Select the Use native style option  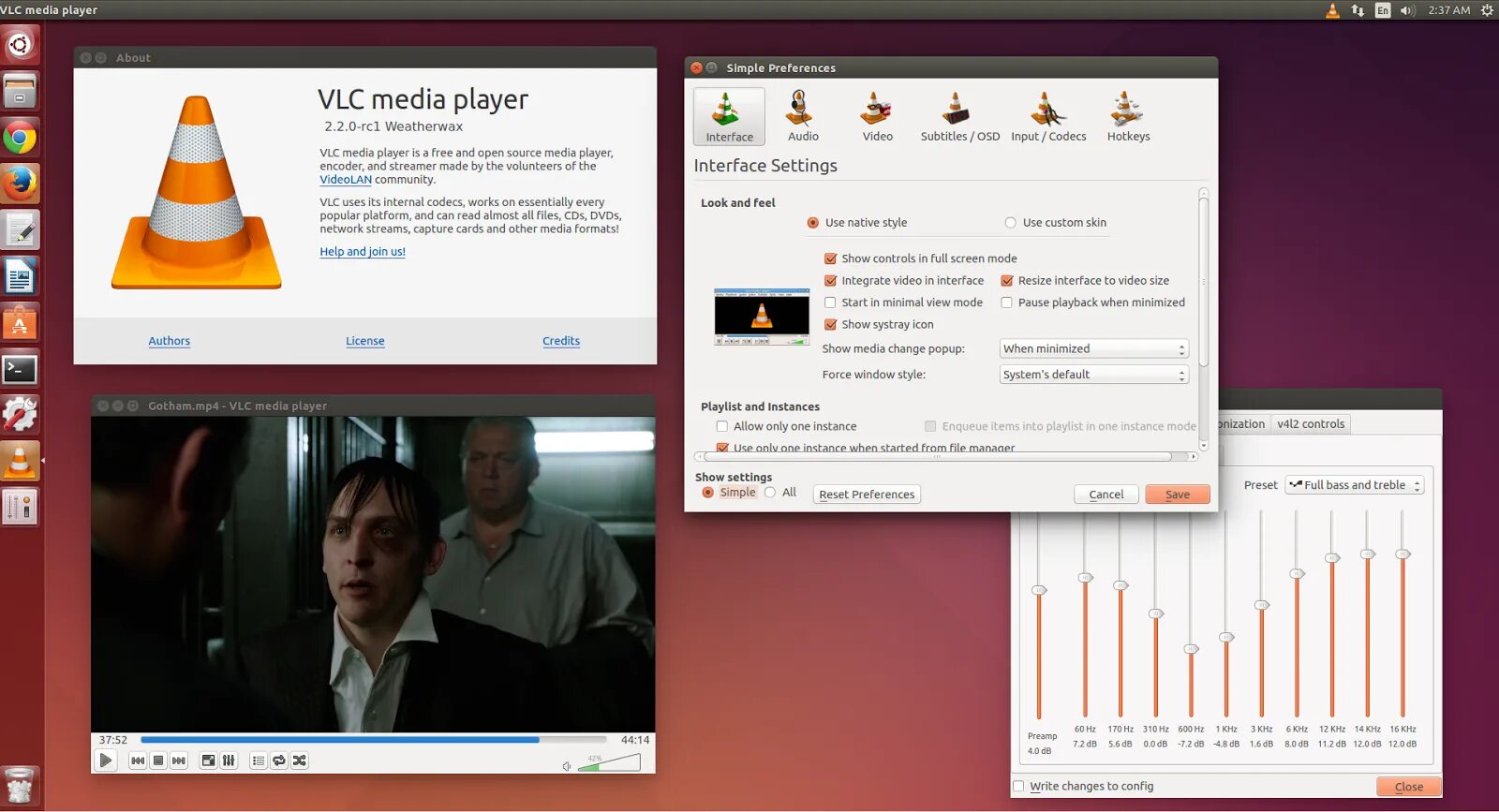click(857, 223)
